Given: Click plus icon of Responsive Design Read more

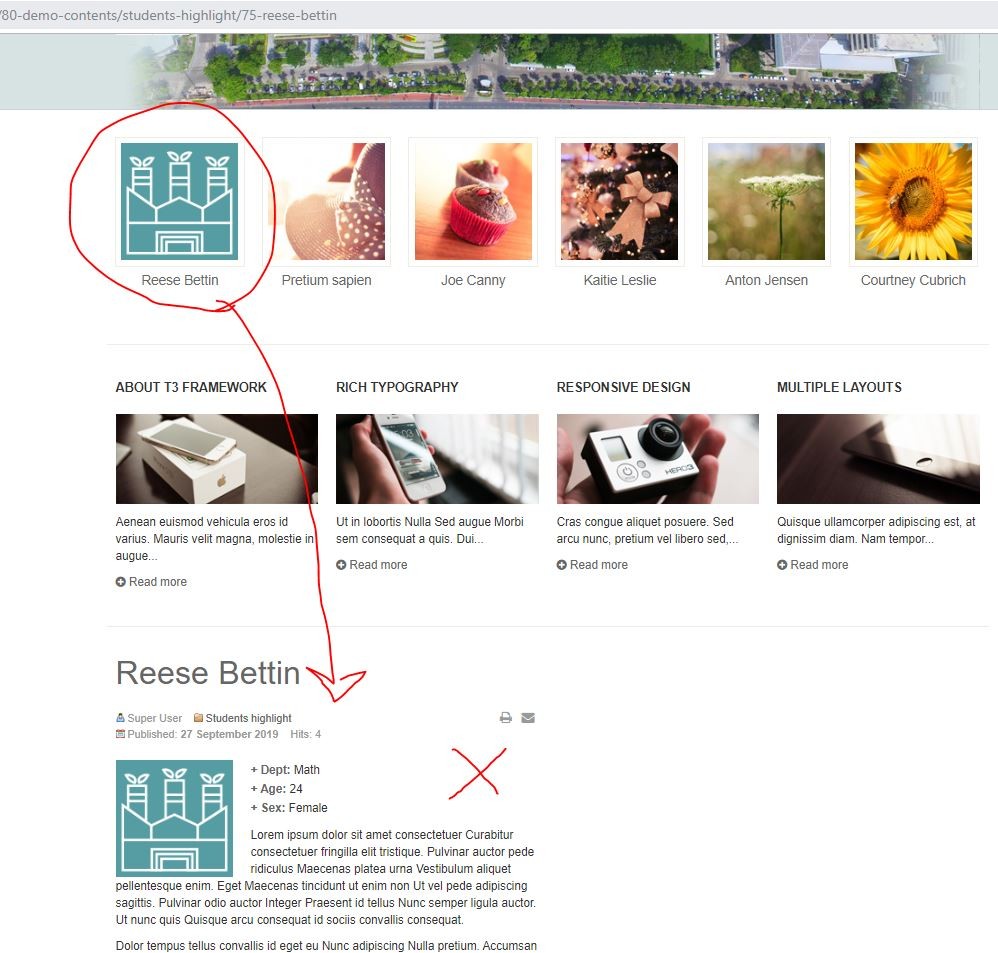Looking at the screenshot, I should coord(561,565).
